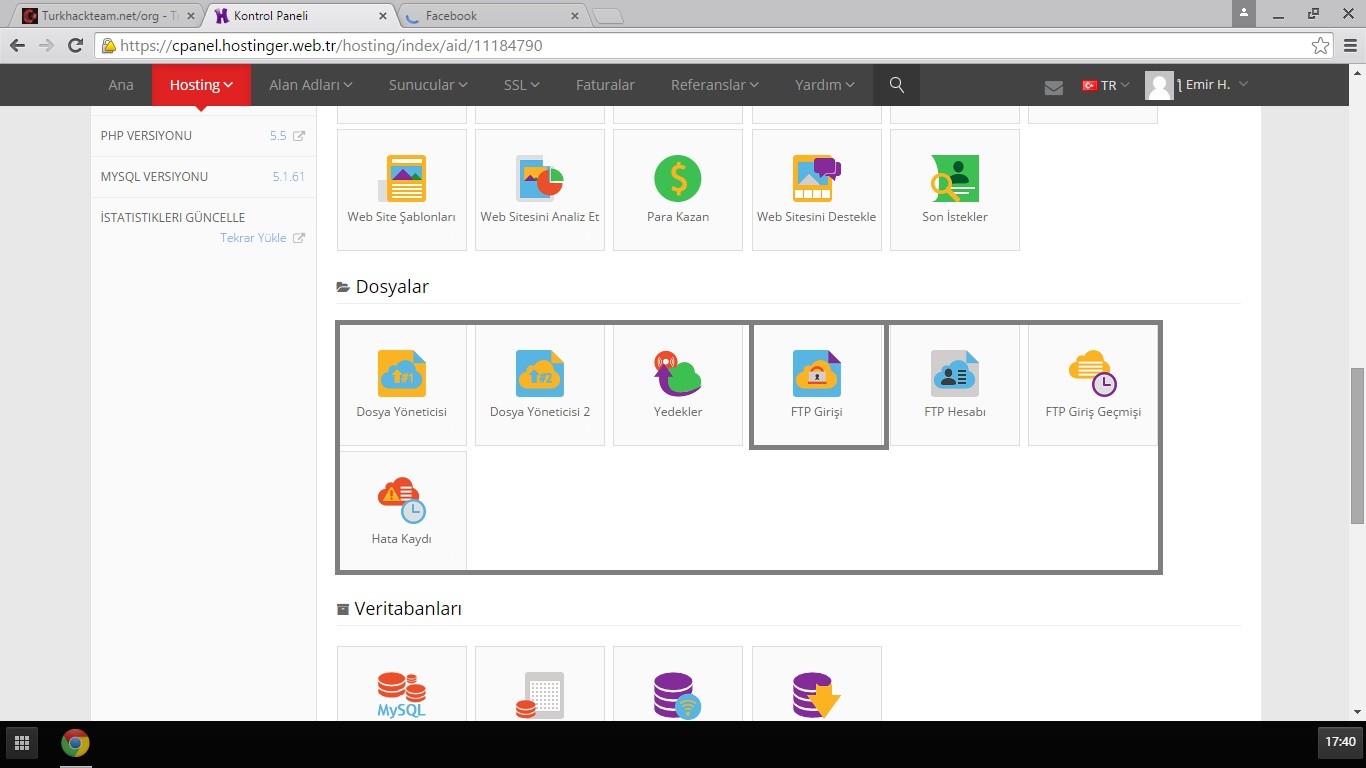The height and width of the screenshot is (768, 1366).
Task: Switch to the Facebook tab
Action: point(490,16)
